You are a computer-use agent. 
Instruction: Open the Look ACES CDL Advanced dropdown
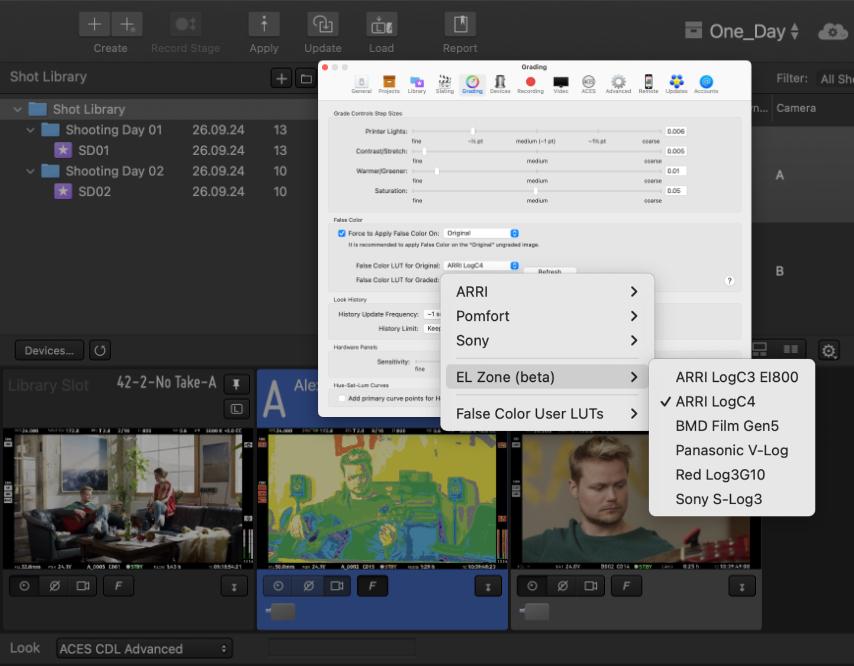[x=144, y=649]
